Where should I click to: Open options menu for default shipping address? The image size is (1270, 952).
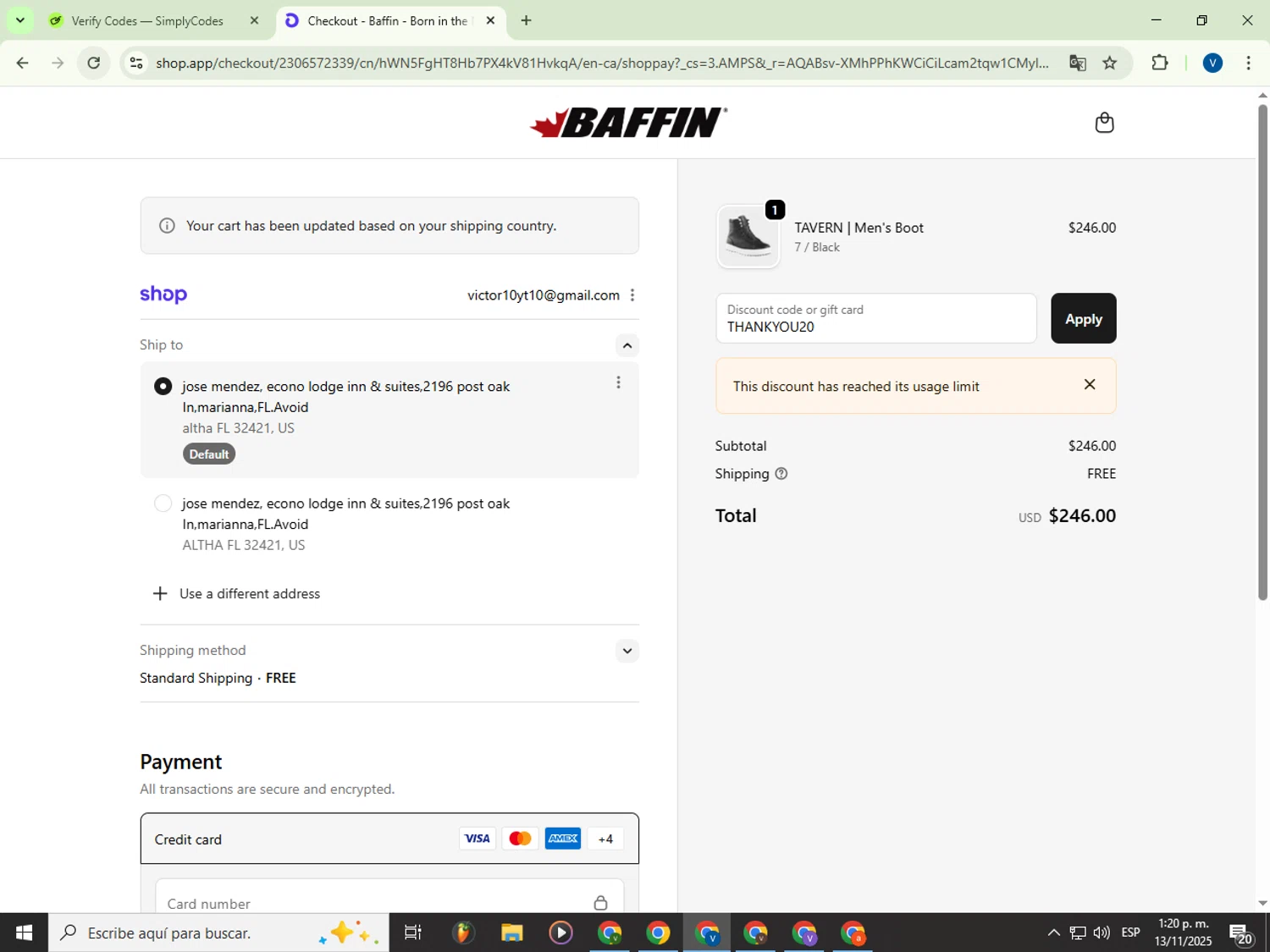click(618, 382)
